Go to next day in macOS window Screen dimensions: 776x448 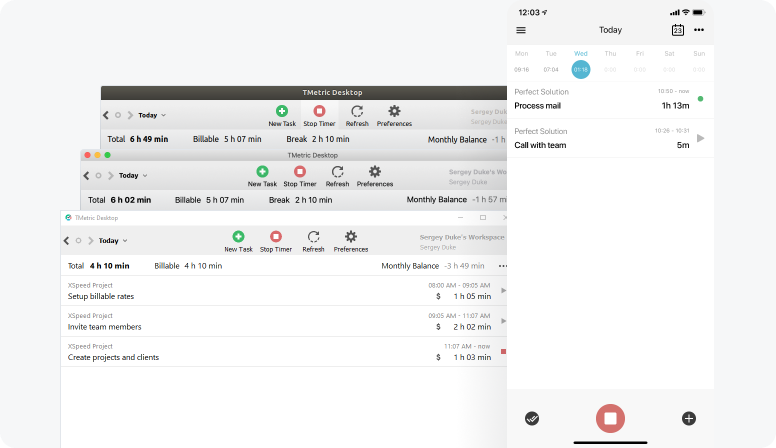click(x=110, y=175)
